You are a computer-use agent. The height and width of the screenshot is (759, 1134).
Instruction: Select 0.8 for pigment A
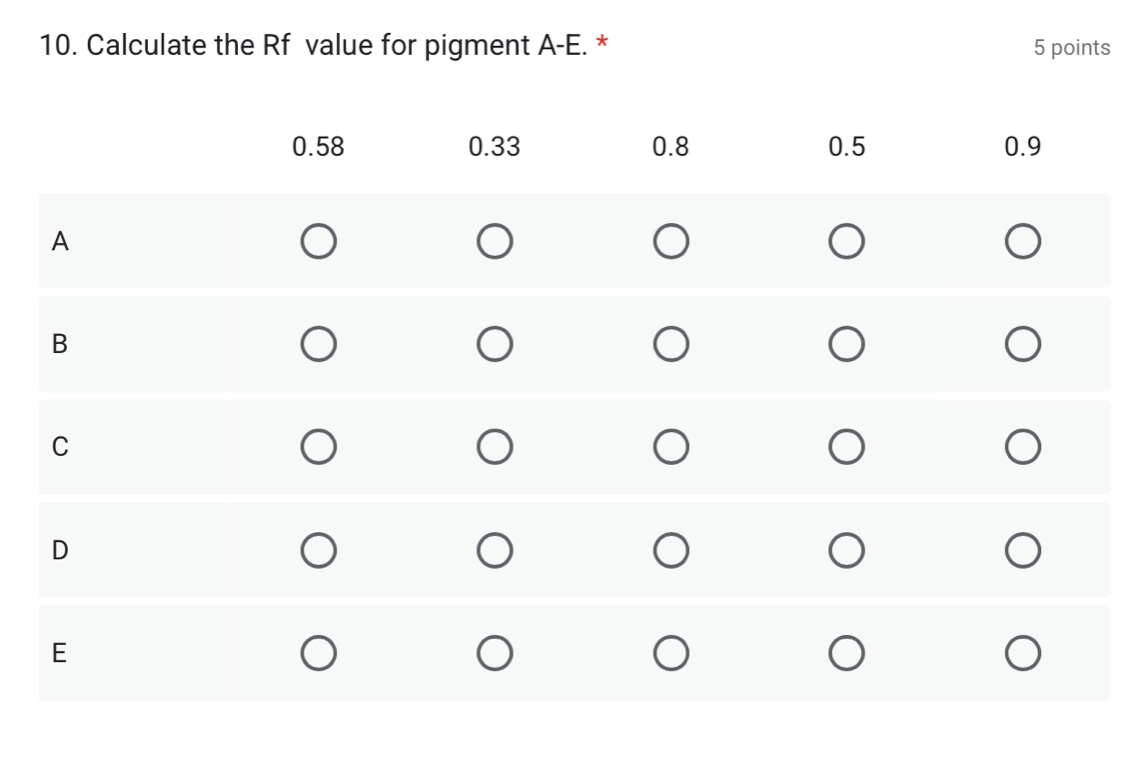[x=670, y=242]
